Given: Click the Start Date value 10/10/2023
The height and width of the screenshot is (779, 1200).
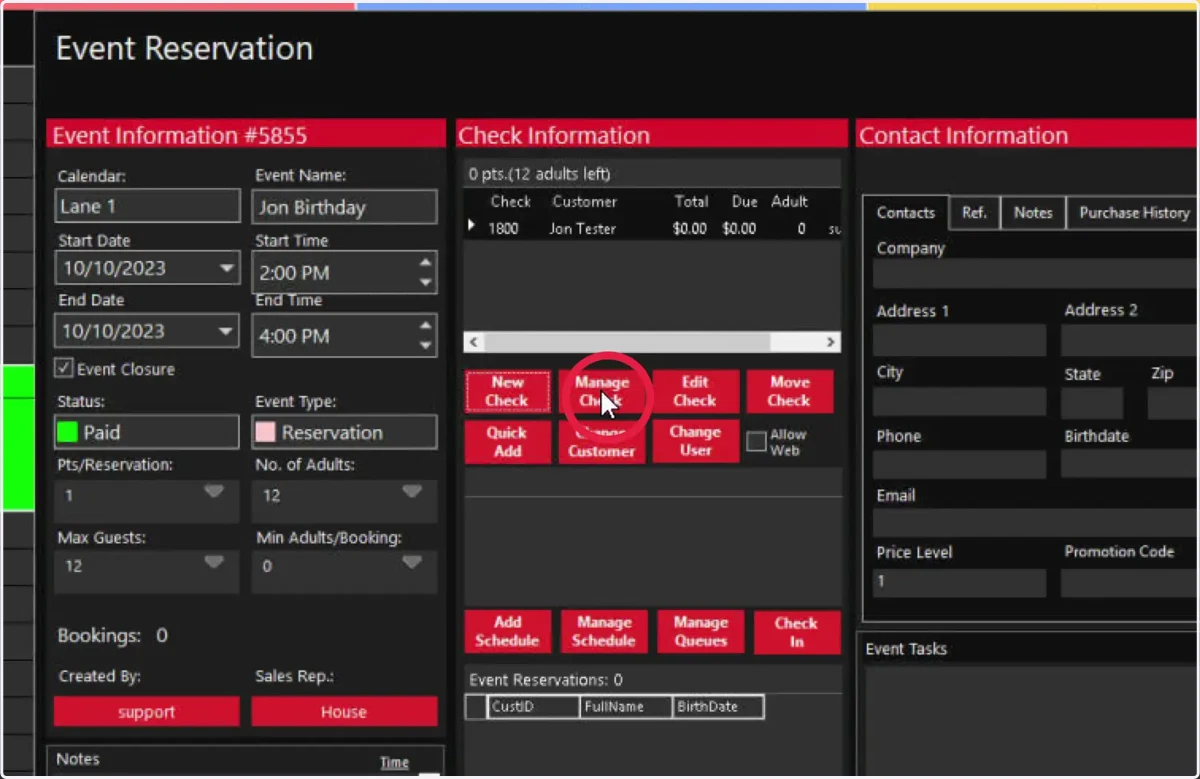Looking at the screenshot, I should pyautogui.click(x=114, y=268).
